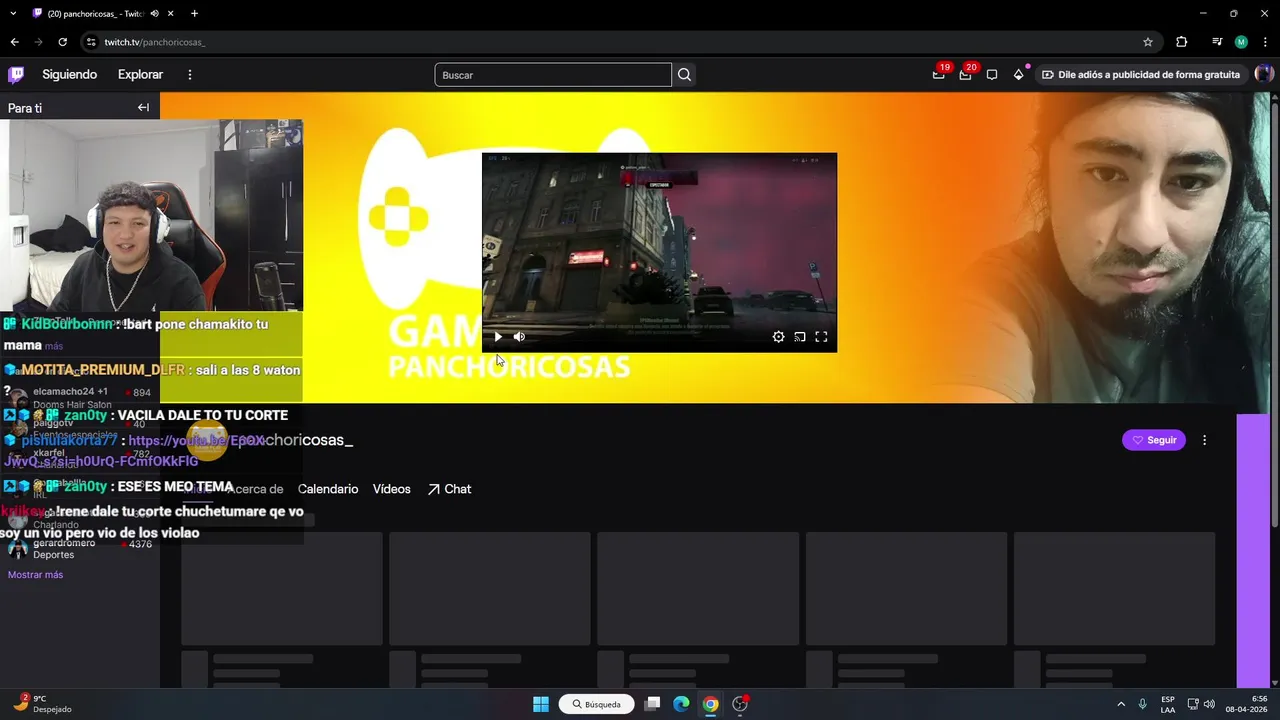
Task: Click the search magnifier button
Action: (x=684, y=75)
